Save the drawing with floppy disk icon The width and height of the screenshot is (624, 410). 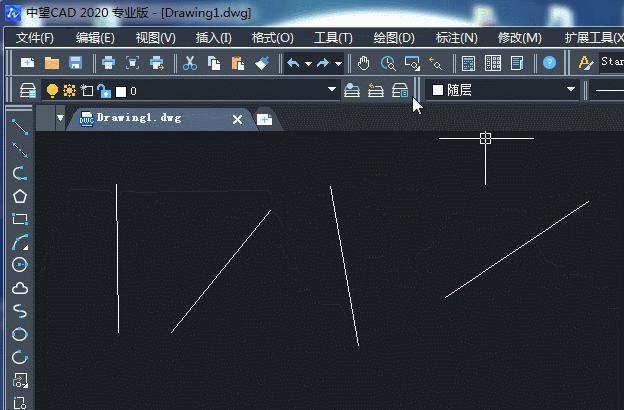tap(76, 63)
